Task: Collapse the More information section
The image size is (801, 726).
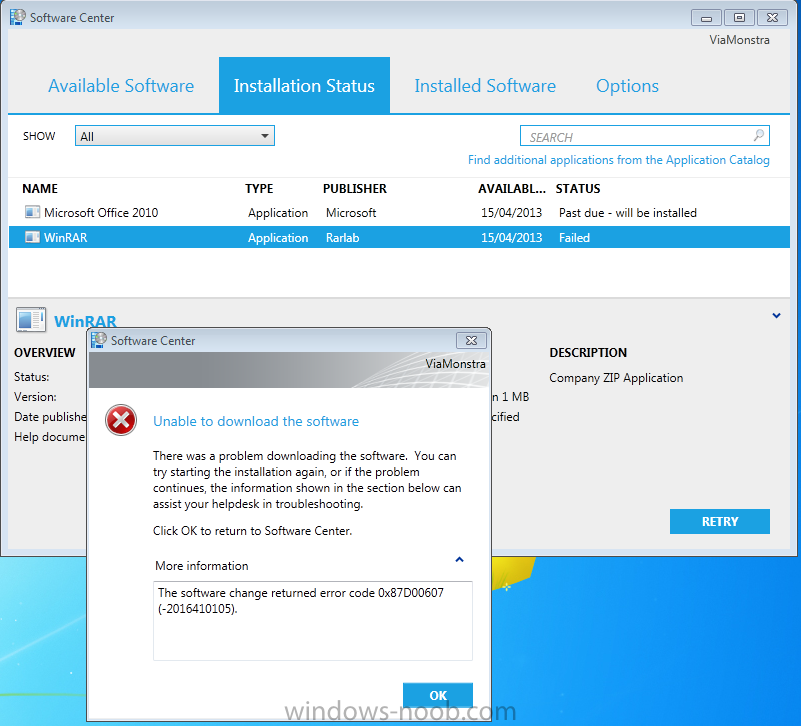Action: coord(459,560)
